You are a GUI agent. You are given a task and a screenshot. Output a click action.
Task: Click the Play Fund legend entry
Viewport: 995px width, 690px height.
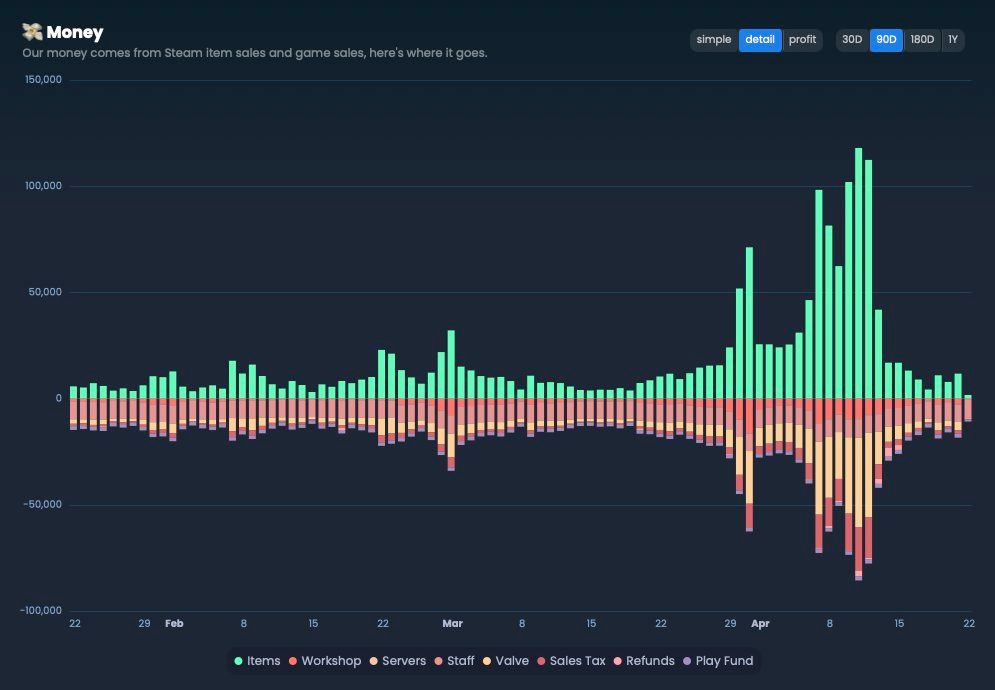[718, 661]
